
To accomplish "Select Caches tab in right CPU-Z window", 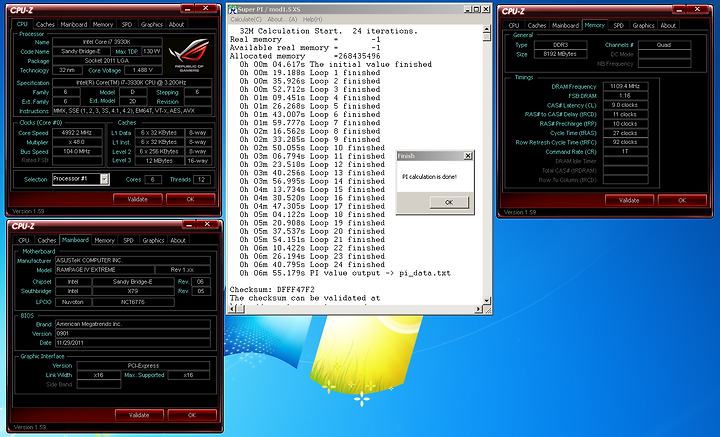I will tap(537, 26).
